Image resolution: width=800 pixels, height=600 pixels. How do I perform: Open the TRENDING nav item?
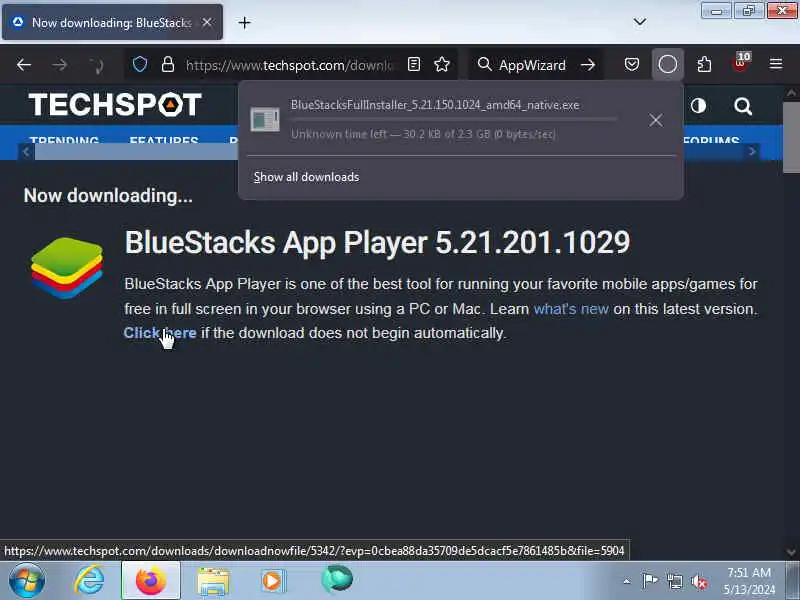[x=64, y=139]
